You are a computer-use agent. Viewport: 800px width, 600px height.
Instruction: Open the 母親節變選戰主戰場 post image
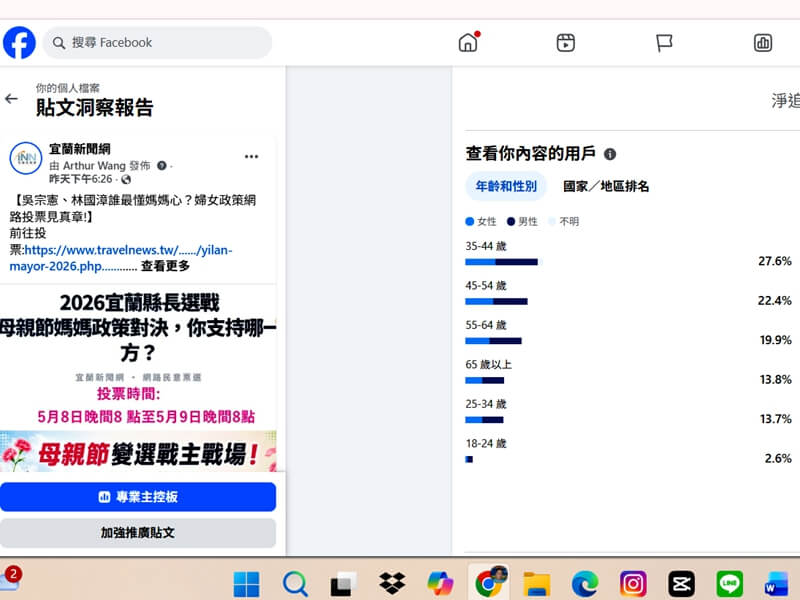click(138, 452)
